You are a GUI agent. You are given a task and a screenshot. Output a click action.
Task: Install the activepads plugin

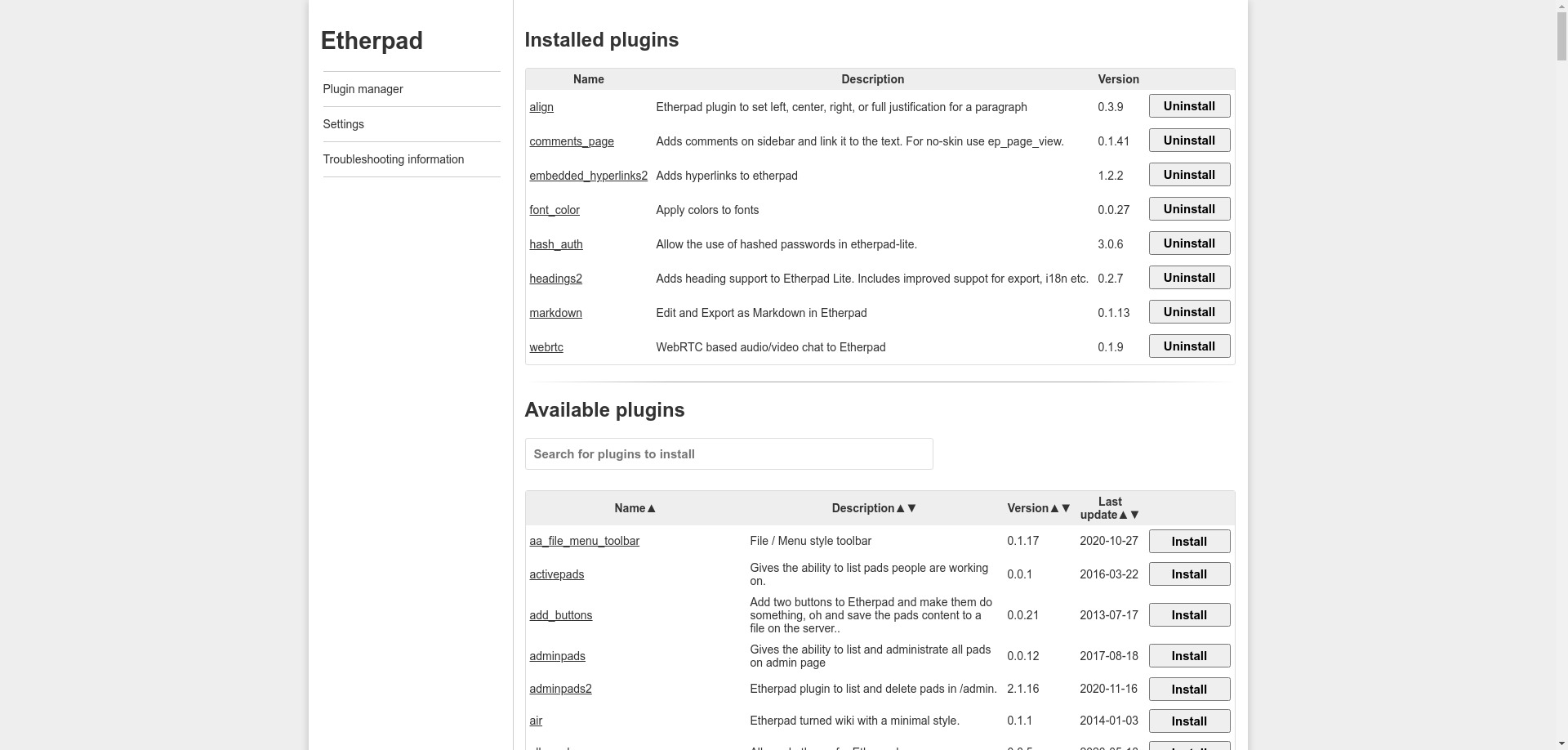pos(1188,574)
